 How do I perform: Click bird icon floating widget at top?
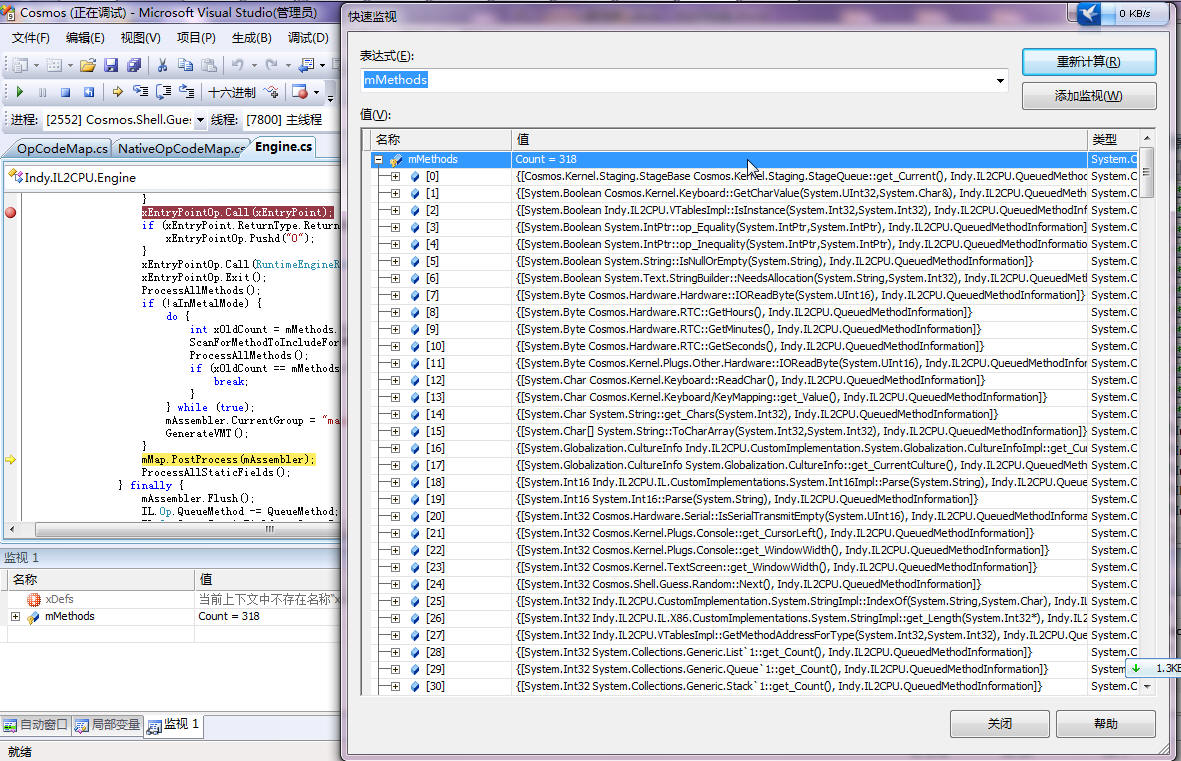1089,13
